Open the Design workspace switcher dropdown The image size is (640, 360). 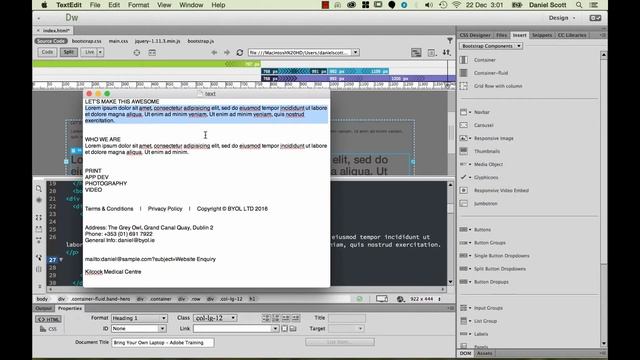562,18
